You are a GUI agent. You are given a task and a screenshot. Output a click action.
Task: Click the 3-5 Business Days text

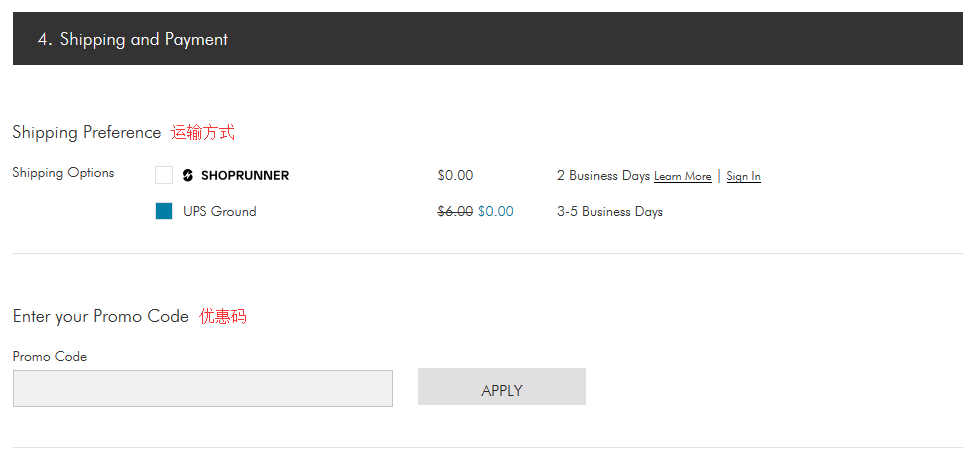pyautogui.click(x=610, y=211)
